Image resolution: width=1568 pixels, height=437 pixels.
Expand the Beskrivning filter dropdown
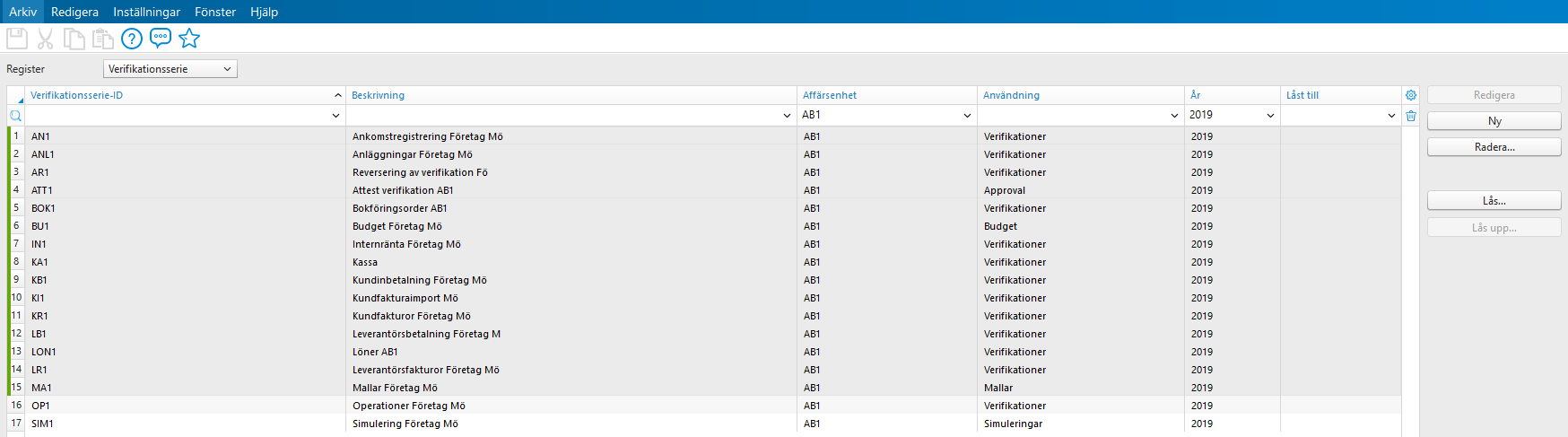[787, 116]
